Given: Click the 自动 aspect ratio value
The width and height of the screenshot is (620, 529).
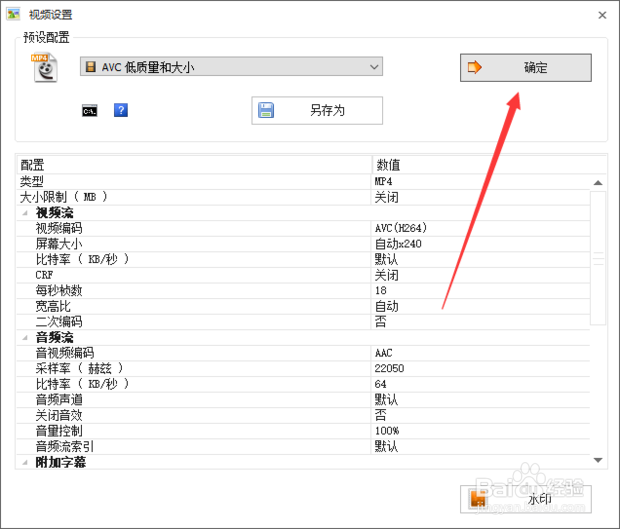Looking at the screenshot, I should click(386, 306).
